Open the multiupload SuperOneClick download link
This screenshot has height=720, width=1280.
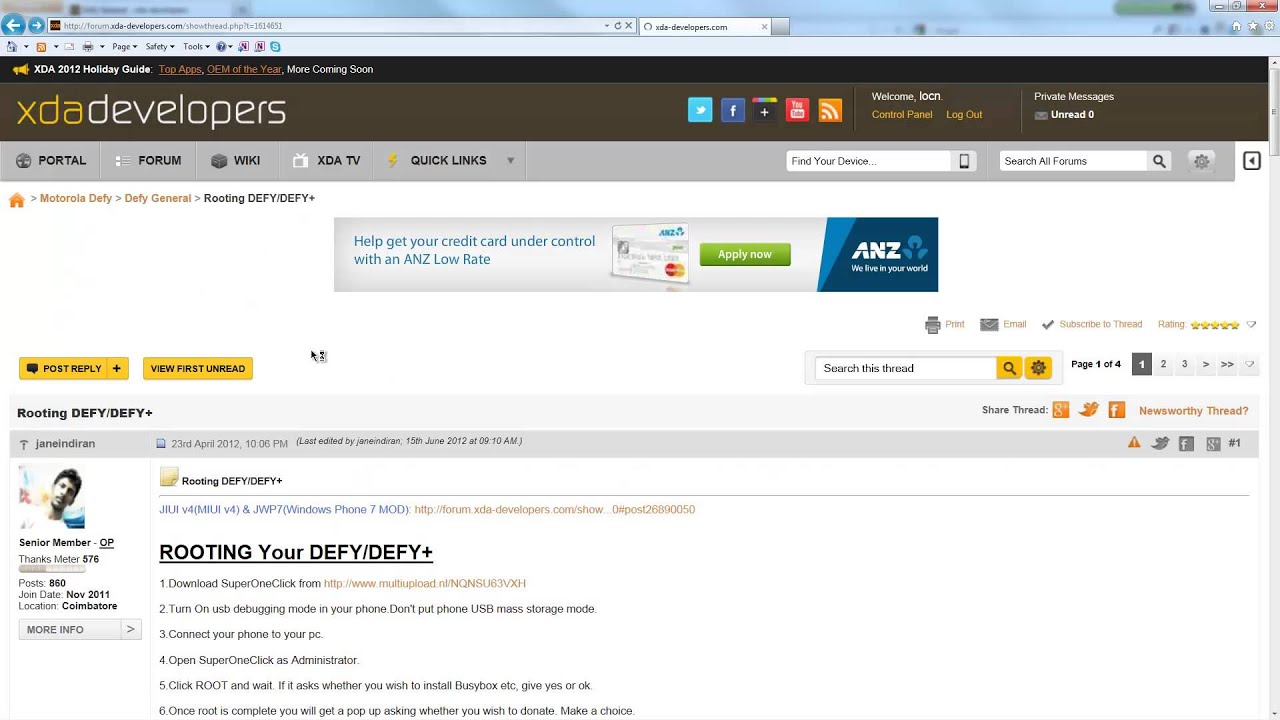(x=425, y=584)
